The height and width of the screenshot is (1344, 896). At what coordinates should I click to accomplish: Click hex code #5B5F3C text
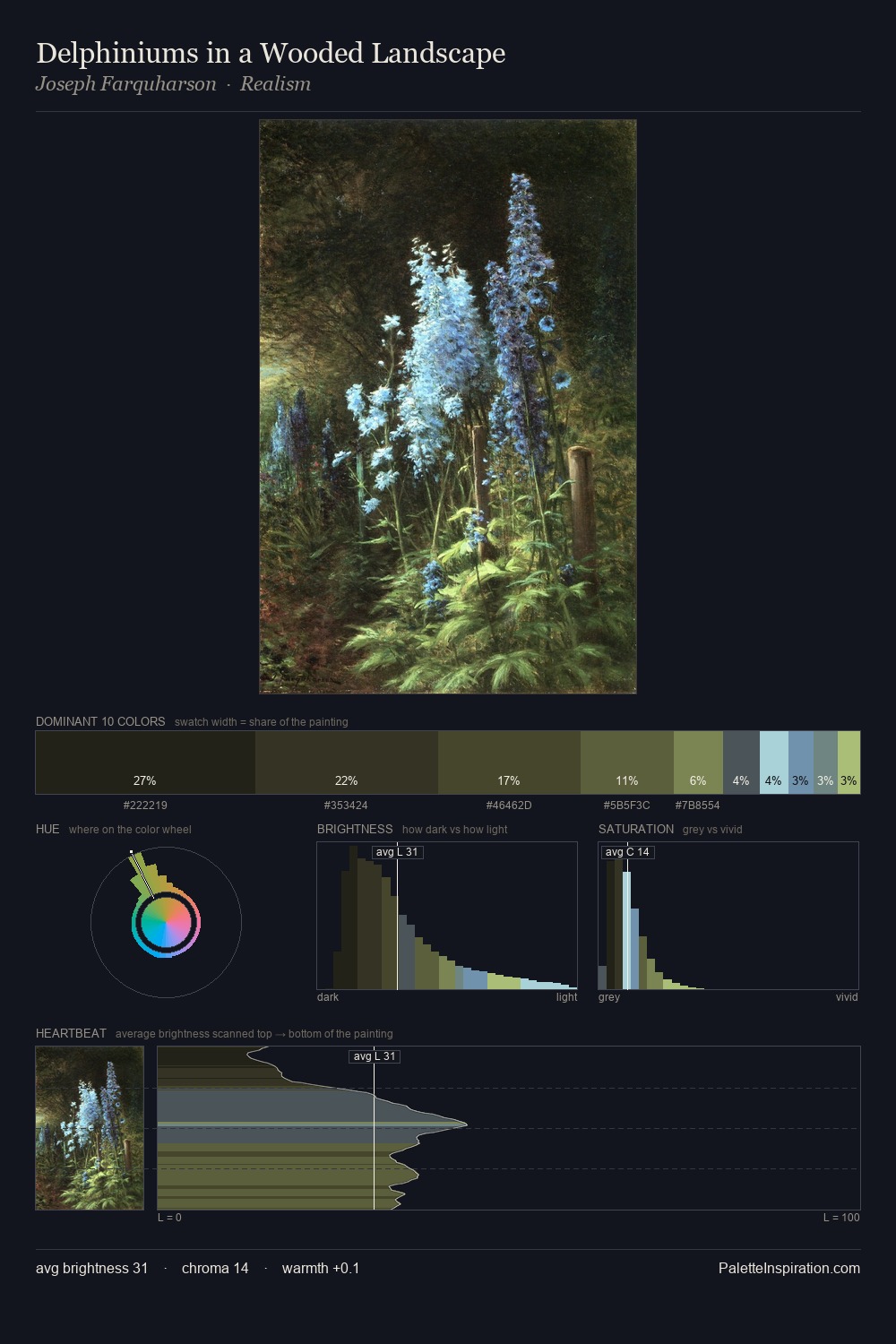[x=627, y=806]
